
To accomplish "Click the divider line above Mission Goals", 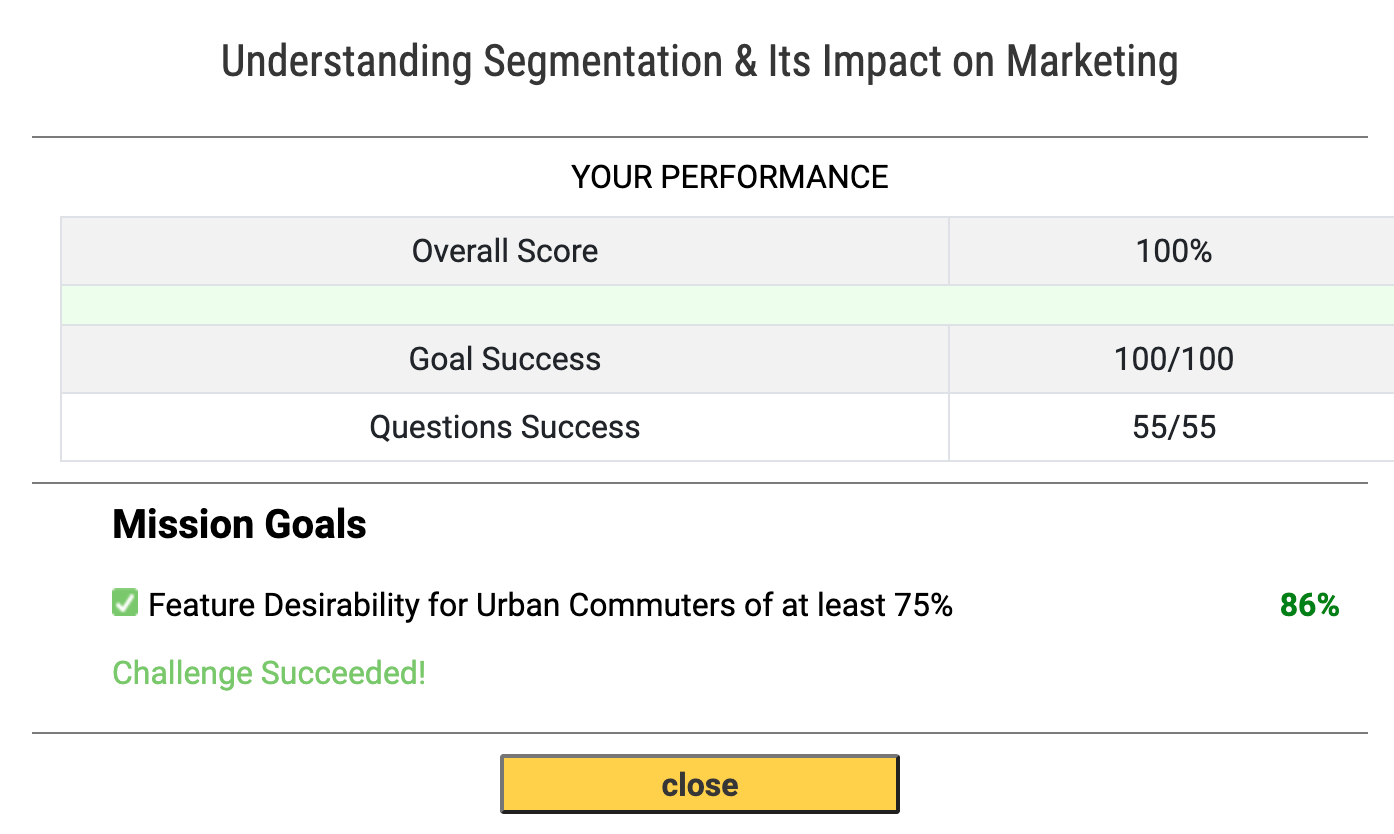I will pyautogui.click(x=699, y=483).
